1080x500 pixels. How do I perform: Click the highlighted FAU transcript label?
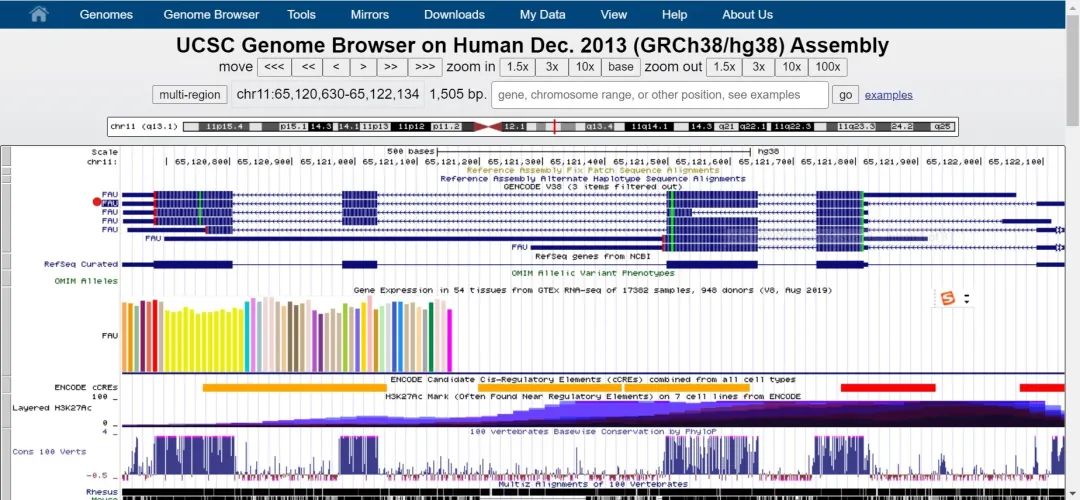pos(110,203)
